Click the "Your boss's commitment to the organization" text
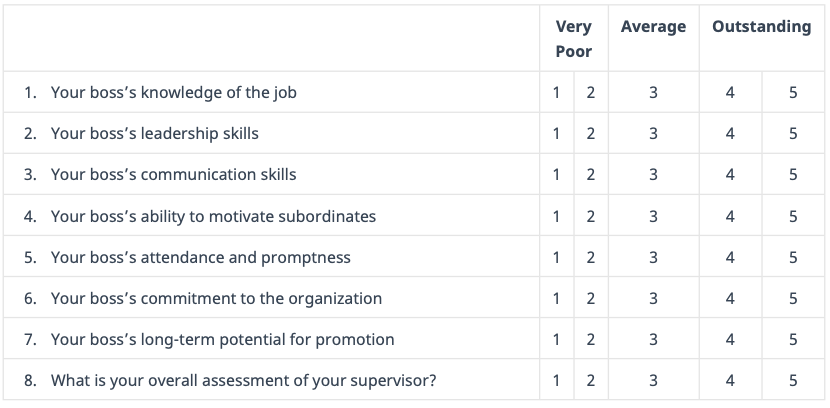Image resolution: width=830 pixels, height=408 pixels. [x=216, y=298]
